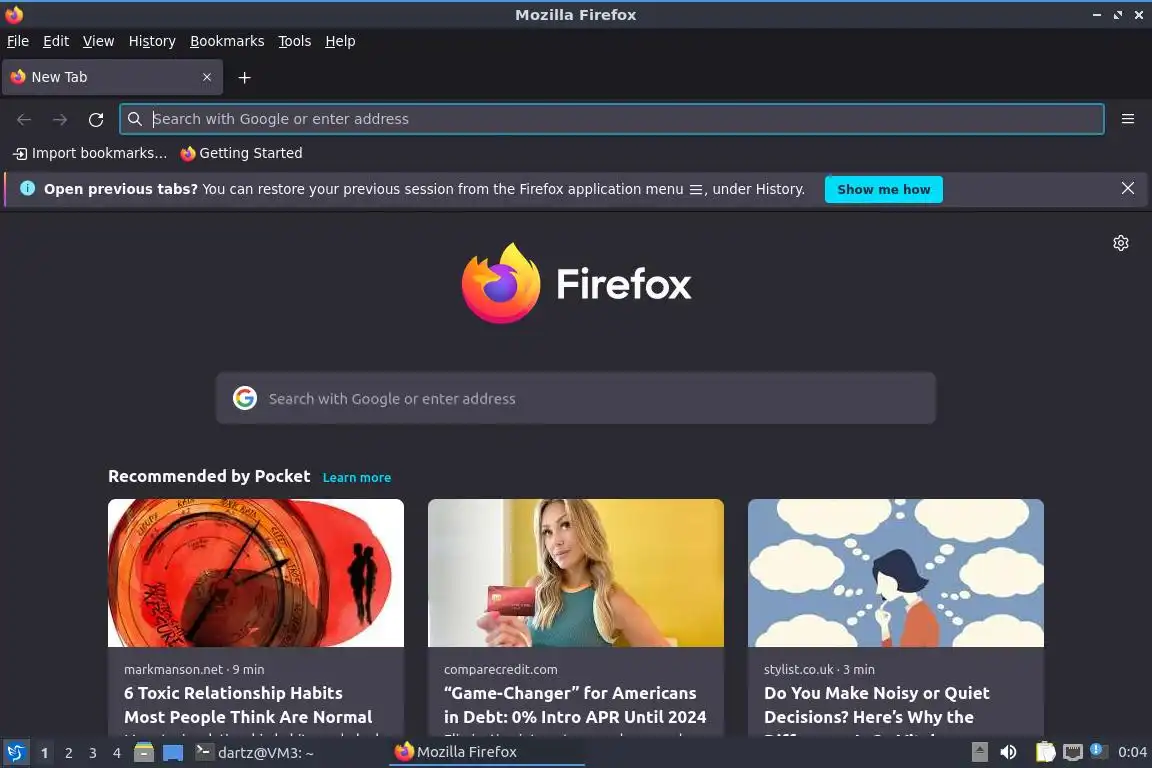This screenshot has height=768, width=1152.
Task: Switch to workspace 1
Action: [x=44, y=753]
